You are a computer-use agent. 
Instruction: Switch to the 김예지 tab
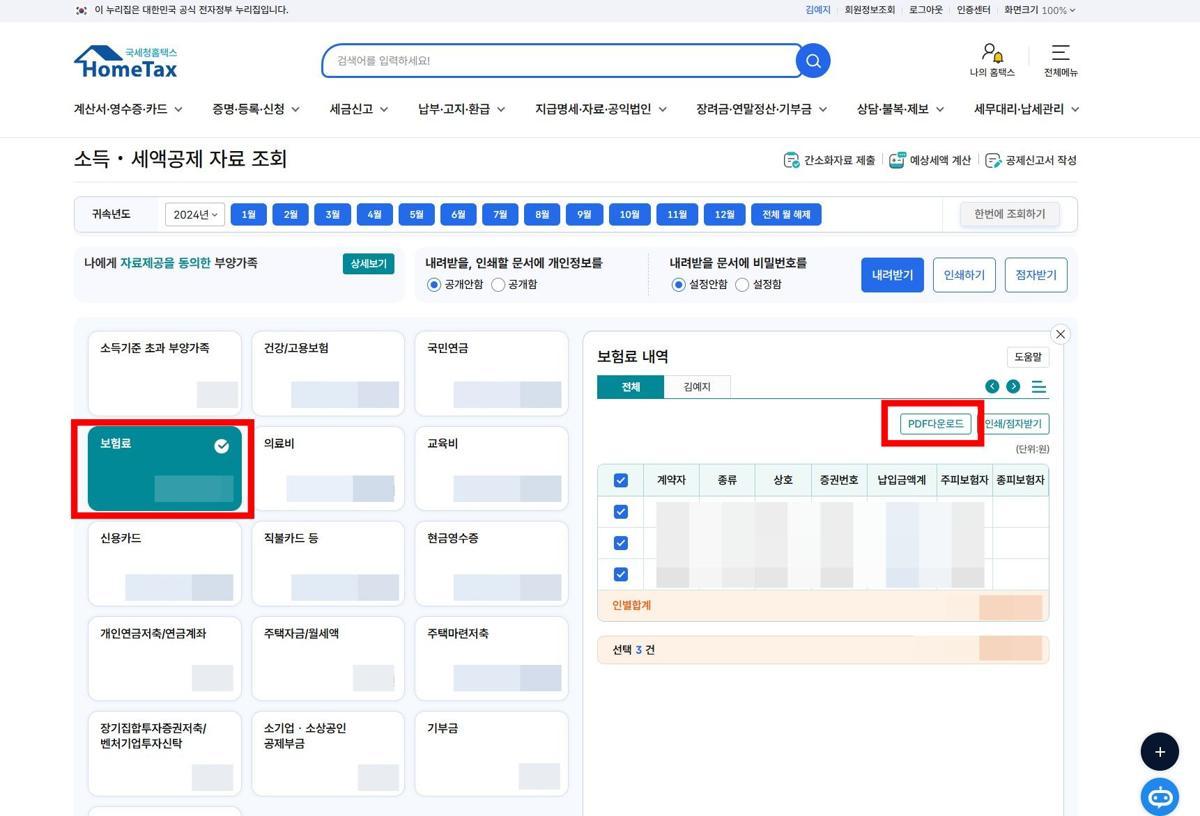pyautogui.click(x=697, y=387)
